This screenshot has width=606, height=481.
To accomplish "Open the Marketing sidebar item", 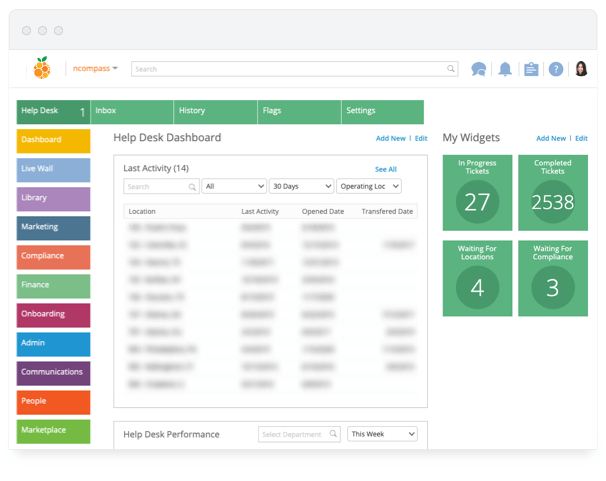I will coord(53,228).
